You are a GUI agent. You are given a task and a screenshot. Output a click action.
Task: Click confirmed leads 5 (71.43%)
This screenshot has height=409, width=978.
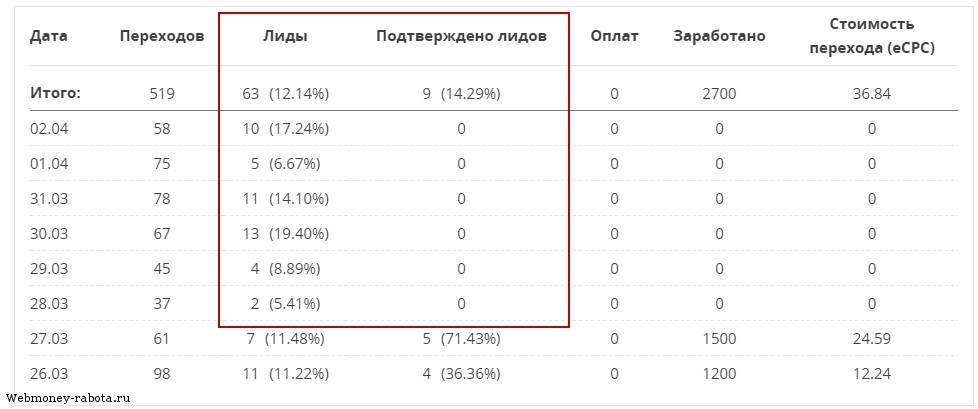click(x=462, y=339)
